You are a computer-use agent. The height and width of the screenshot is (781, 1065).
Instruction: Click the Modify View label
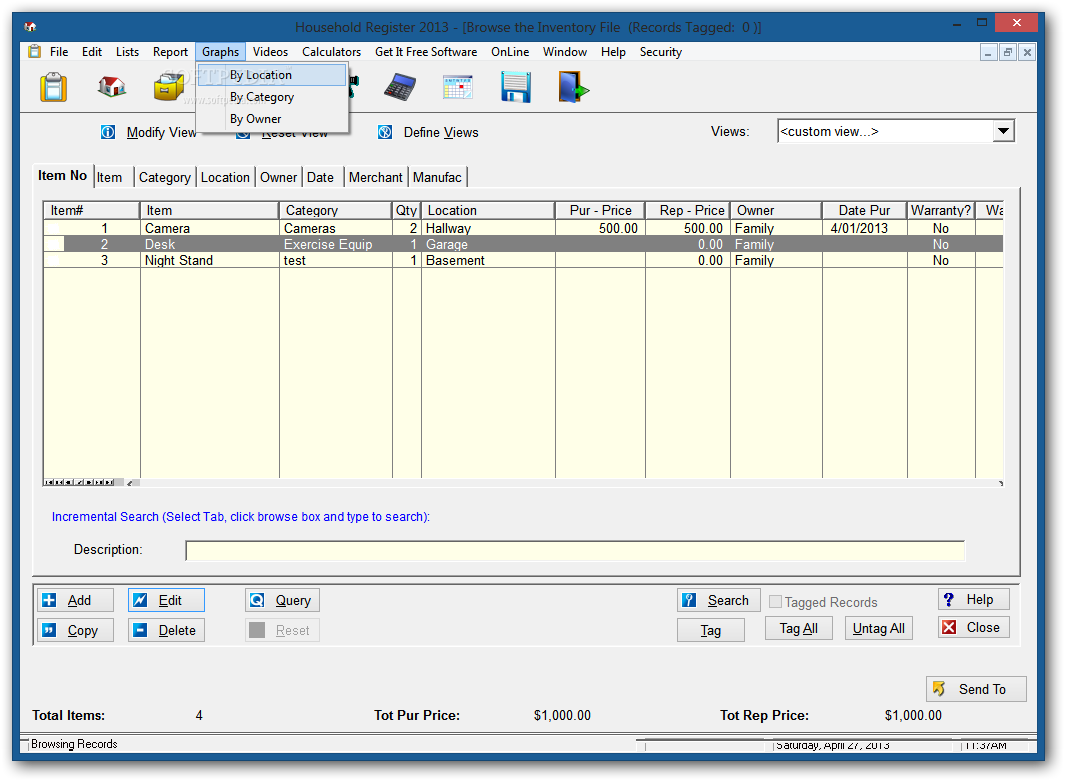(x=162, y=132)
